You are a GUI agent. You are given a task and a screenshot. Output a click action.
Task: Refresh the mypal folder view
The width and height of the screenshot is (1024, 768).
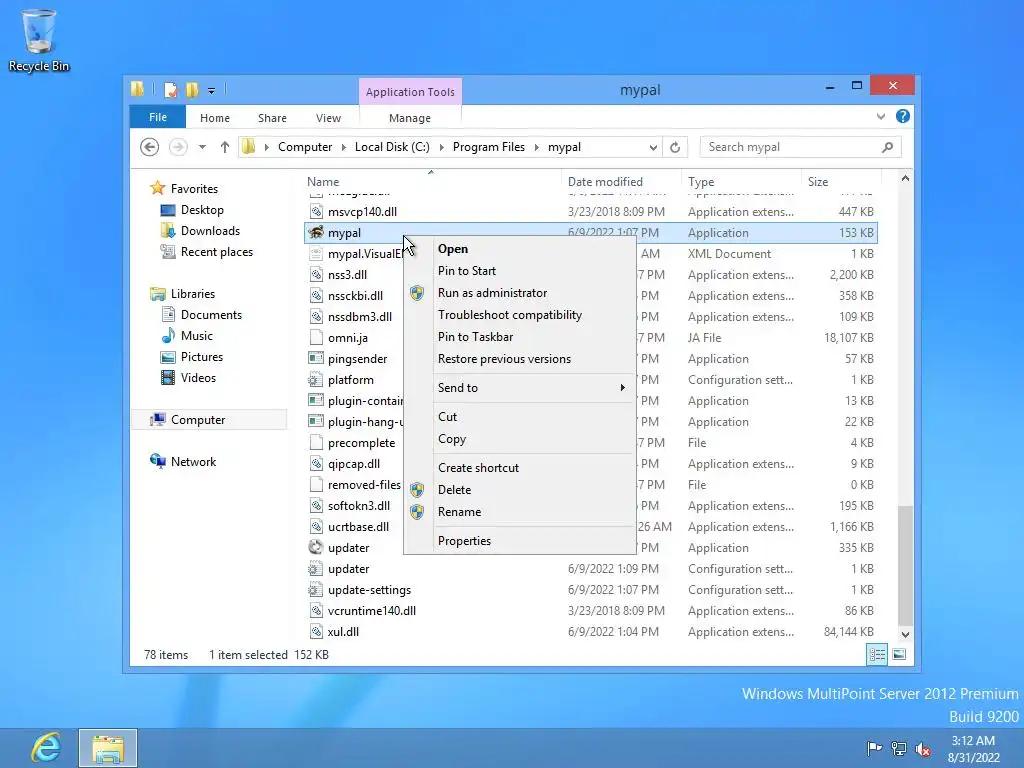pos(675,148)
